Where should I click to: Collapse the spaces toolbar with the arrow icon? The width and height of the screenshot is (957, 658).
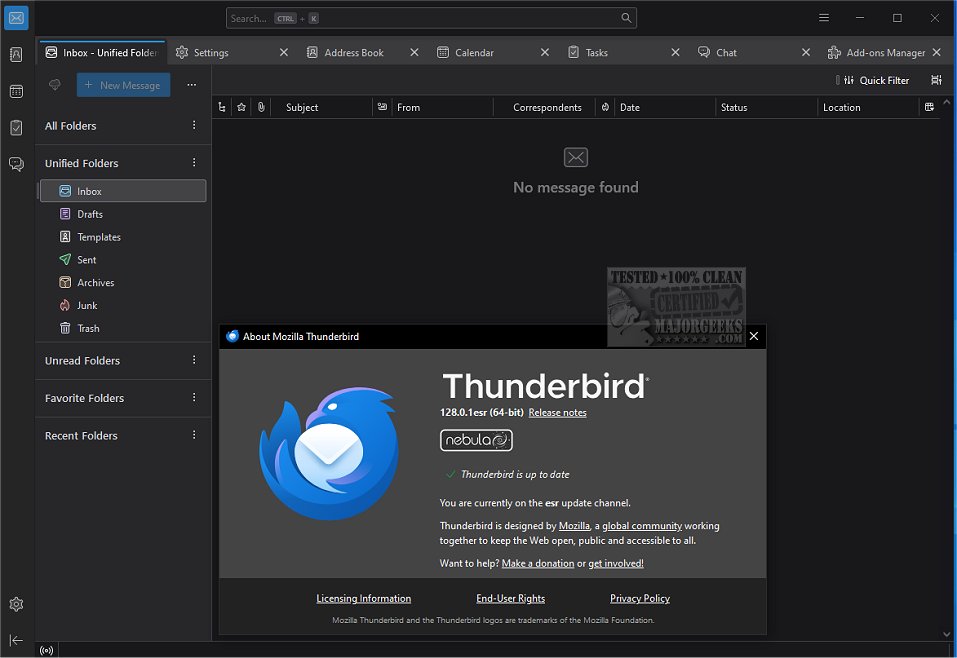pos(16,640)
